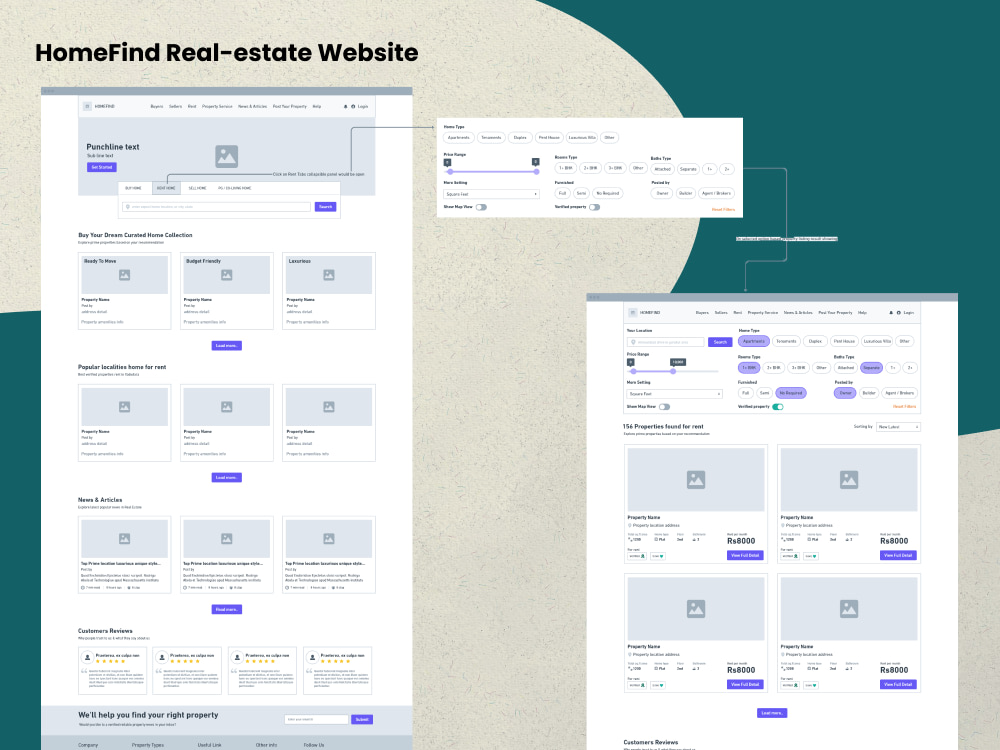Turn off the Verified property switch on the results page

[778, 407]
